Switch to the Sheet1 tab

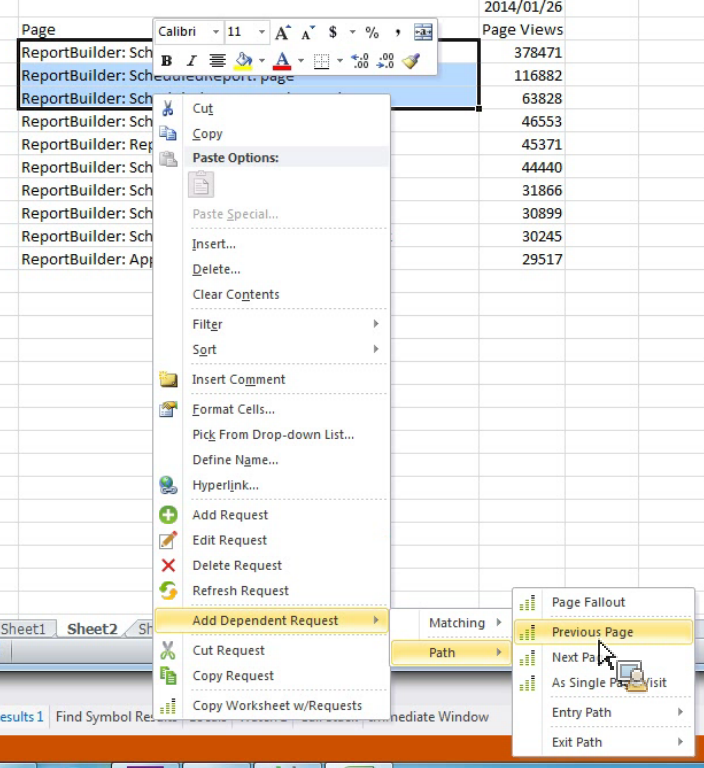23,629
